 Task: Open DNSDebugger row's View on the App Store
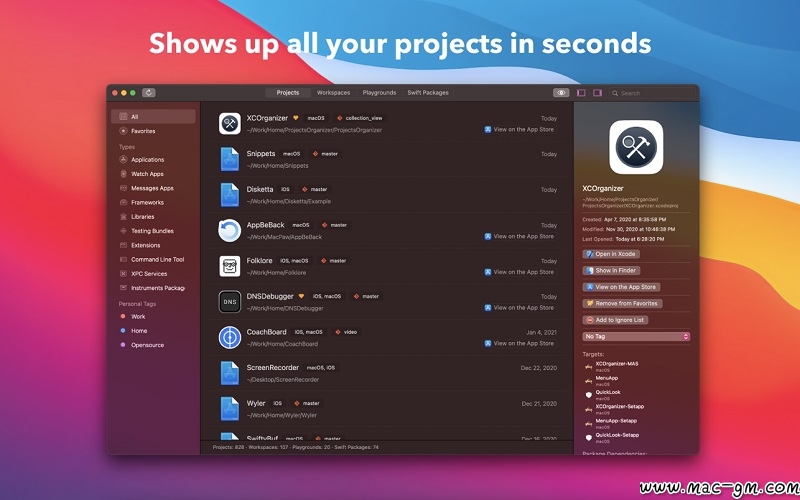(x=519, y=308)
